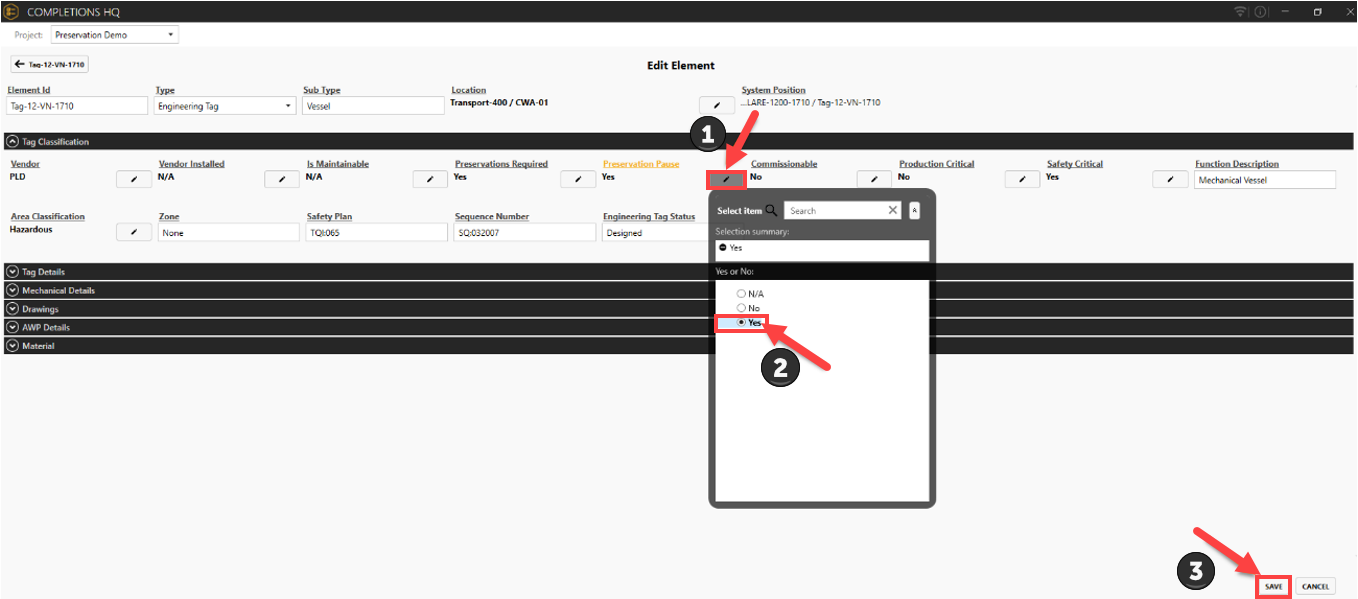1358x599 pixels.
Task: Click the Preservations Required edit pencil
Action: [x=578, y=179]
